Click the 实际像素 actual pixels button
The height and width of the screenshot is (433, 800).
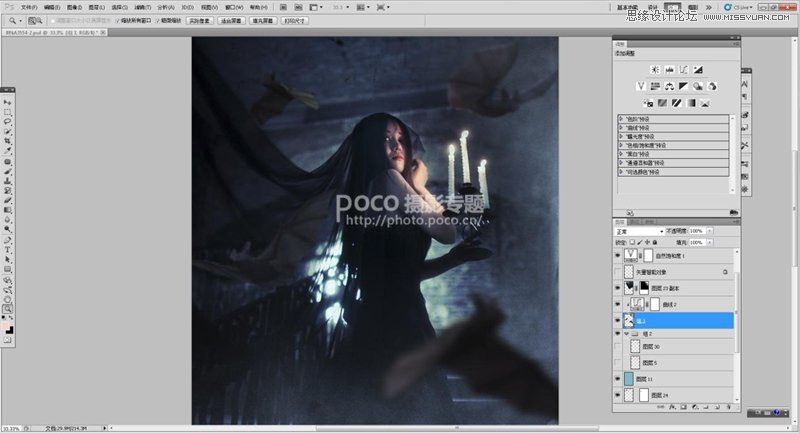(x=199, y=21)
